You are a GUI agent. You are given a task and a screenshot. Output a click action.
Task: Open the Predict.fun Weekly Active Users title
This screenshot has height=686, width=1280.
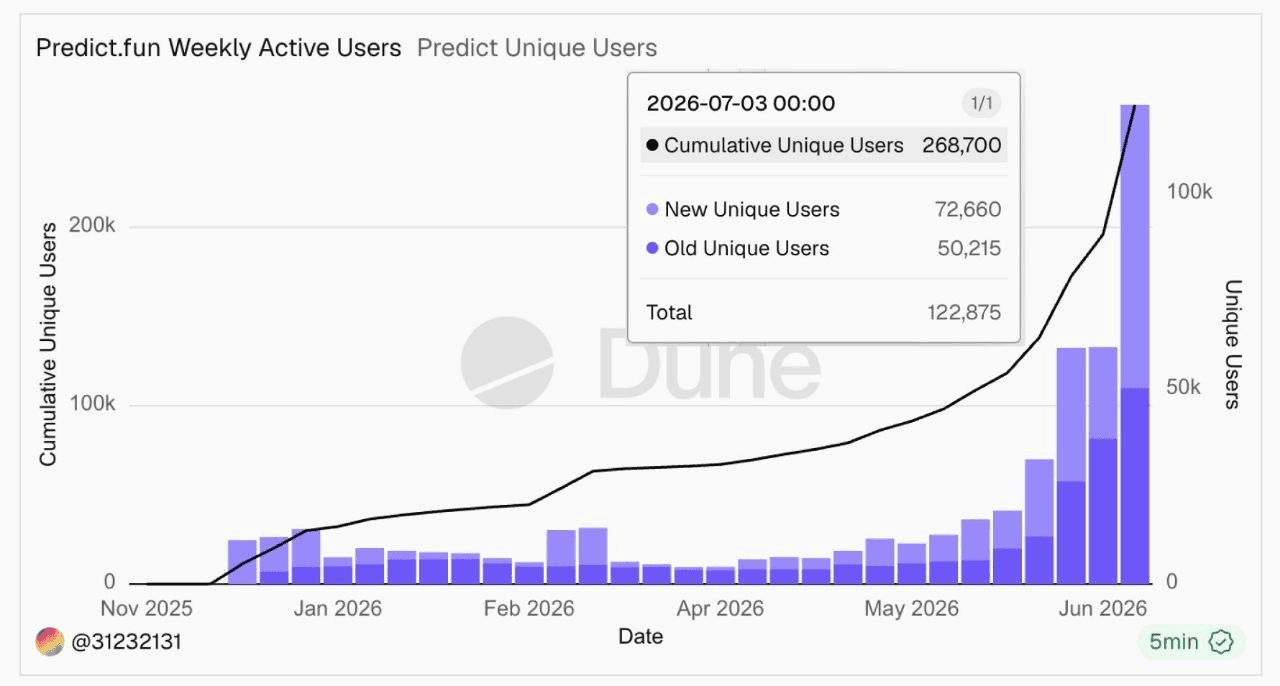pyautogui.click(x=219, y=47)
